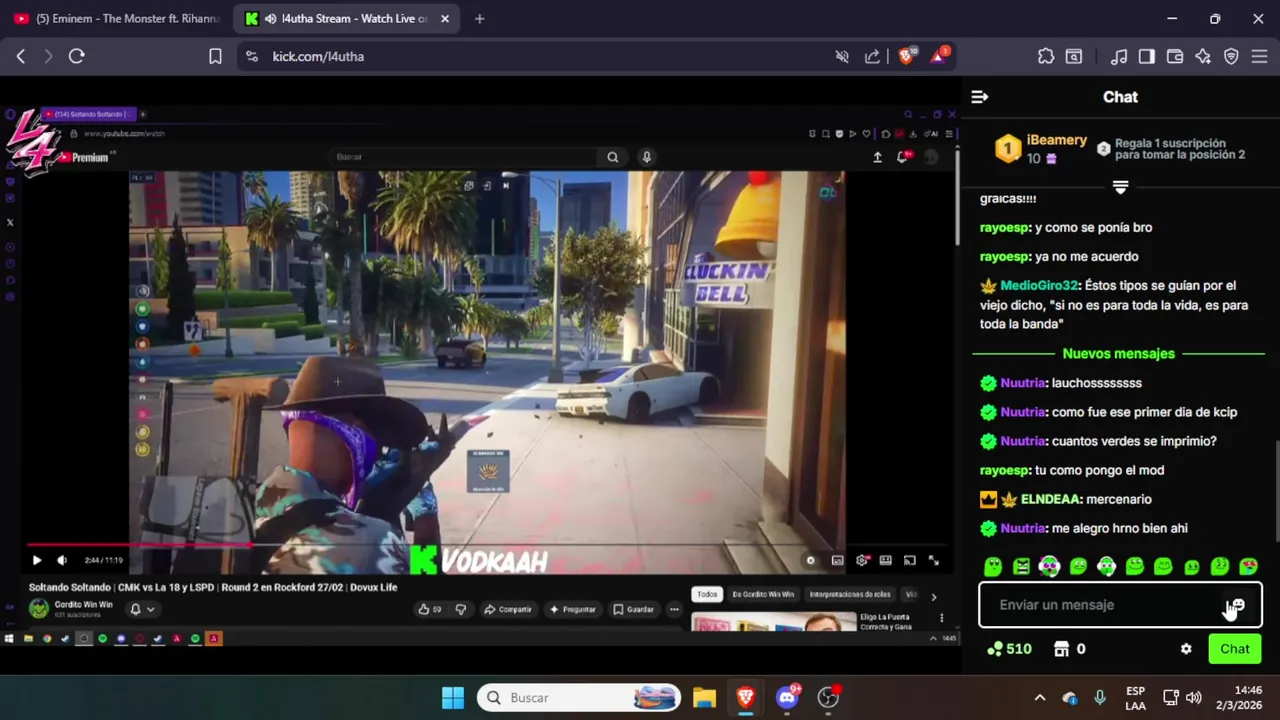Dislike the Soltando Soltando video
The height and width of the screenshot is (720, 1280).
click(x=461, y=609)
